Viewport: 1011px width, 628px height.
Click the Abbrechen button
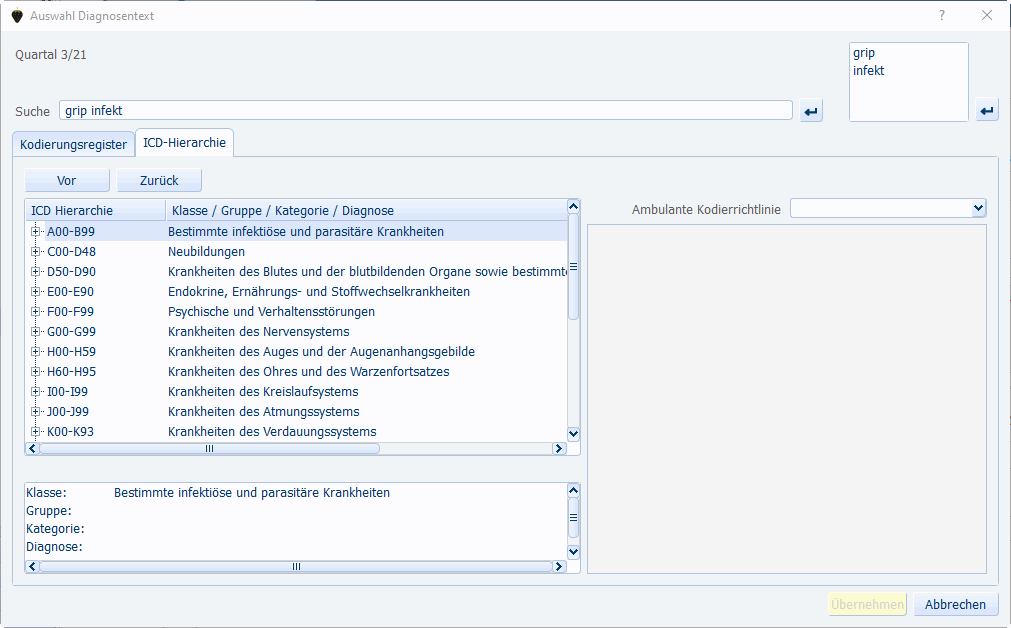(956, 604)
